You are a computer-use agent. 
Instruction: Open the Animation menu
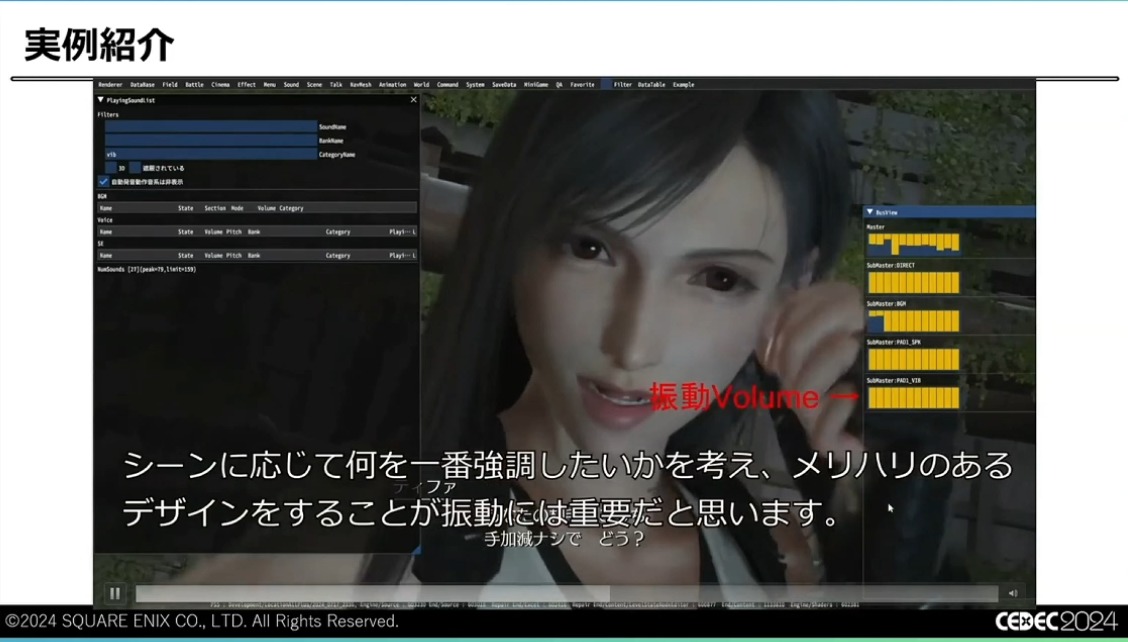coord(393,85)
